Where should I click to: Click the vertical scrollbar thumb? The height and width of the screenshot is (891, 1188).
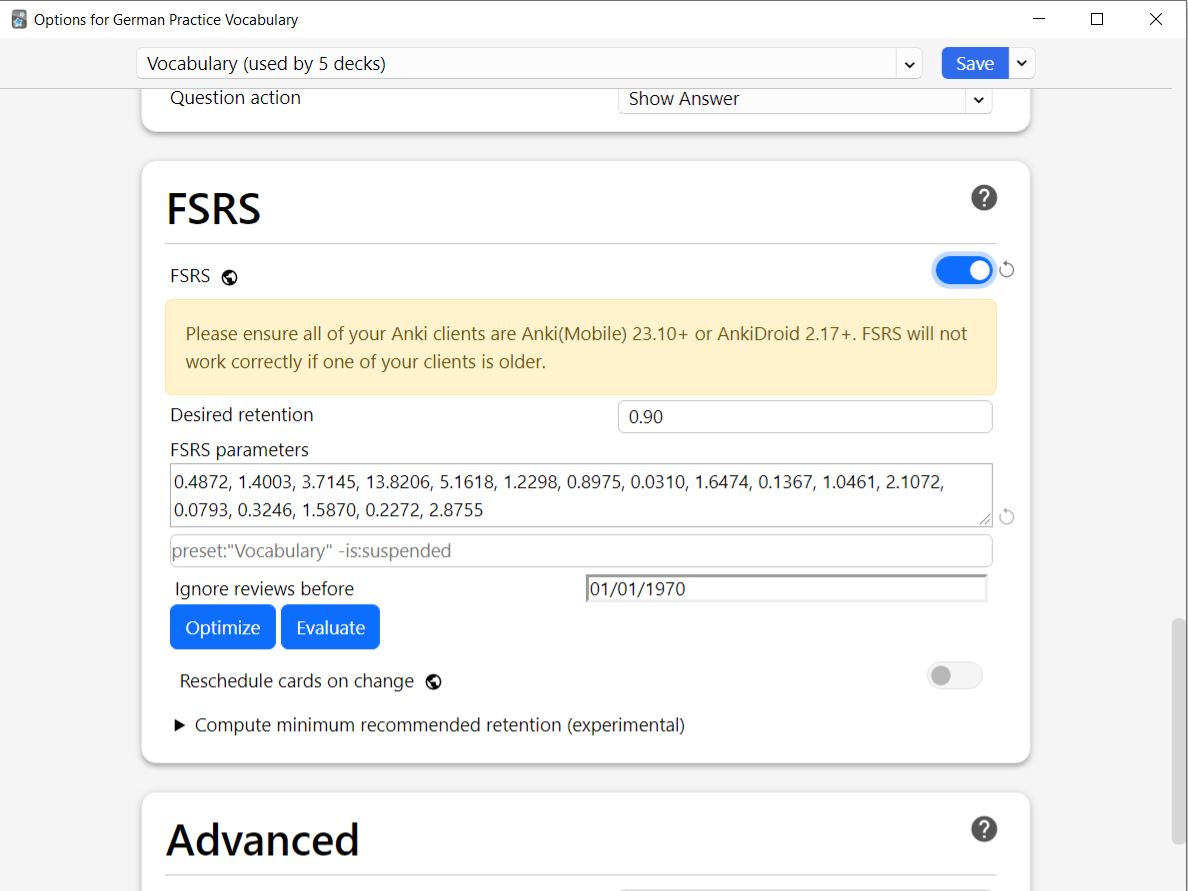point(1179,731)
